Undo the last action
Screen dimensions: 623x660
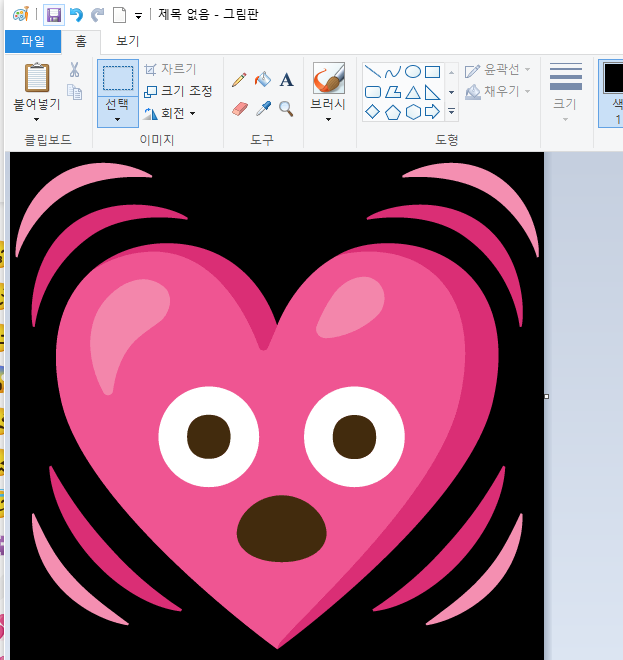pos(76,15)
